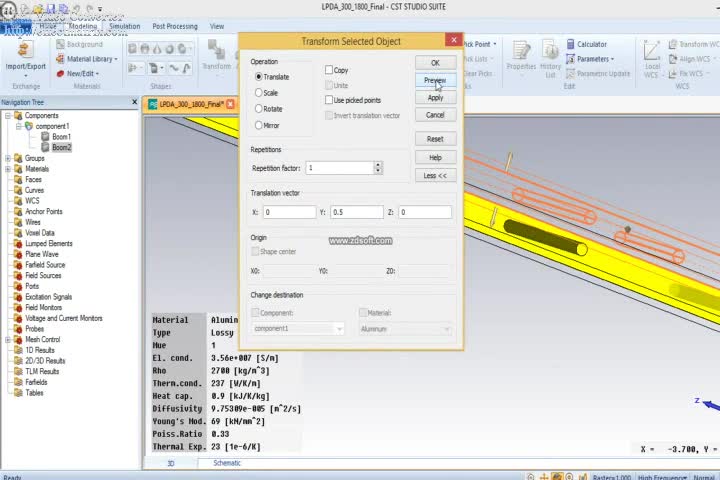Viewport: 720px width, 480px height.
Task: Open the New/Edit dropdown arrow
Action: point(97,74)
